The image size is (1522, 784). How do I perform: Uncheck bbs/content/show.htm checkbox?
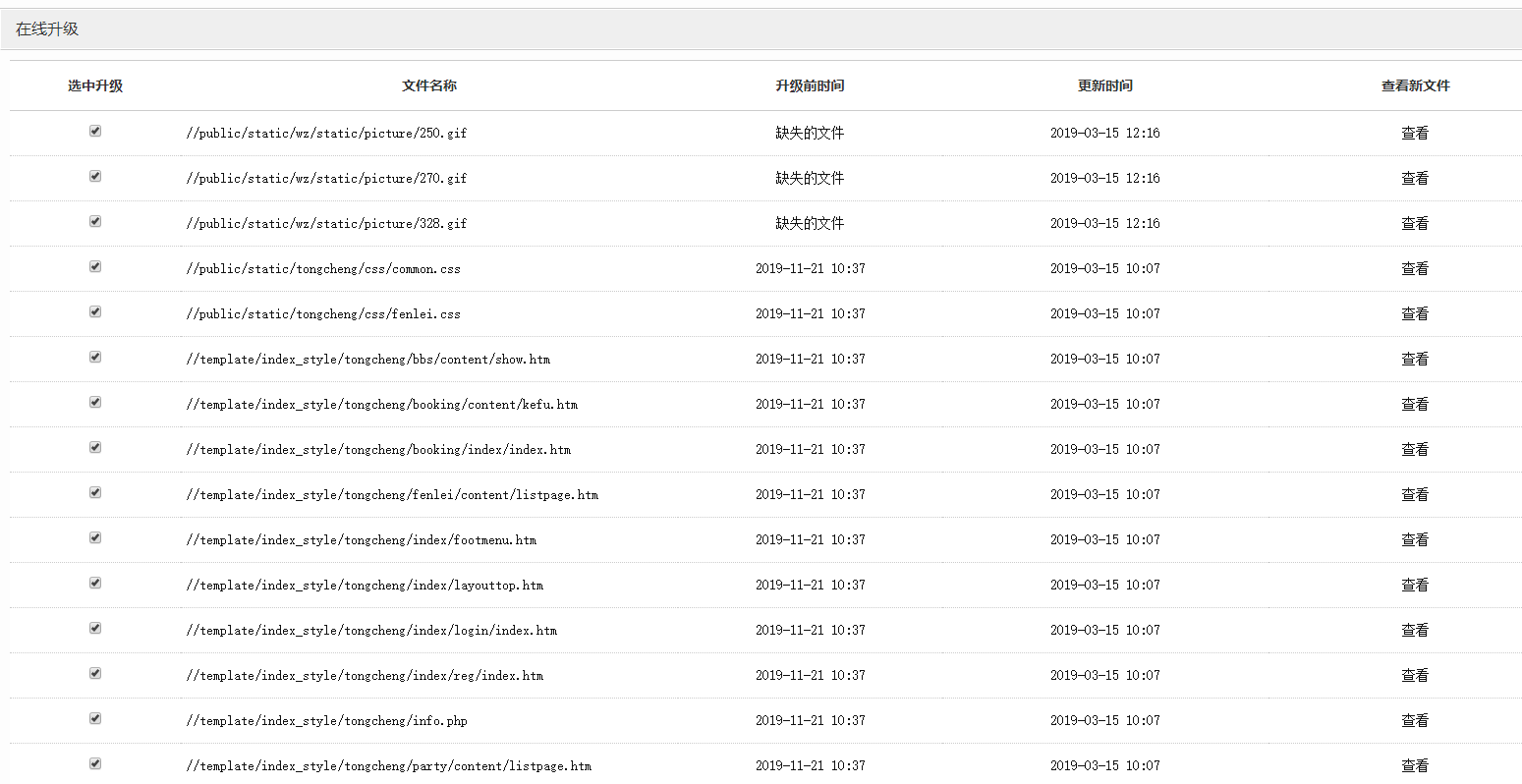pos(95,357)
